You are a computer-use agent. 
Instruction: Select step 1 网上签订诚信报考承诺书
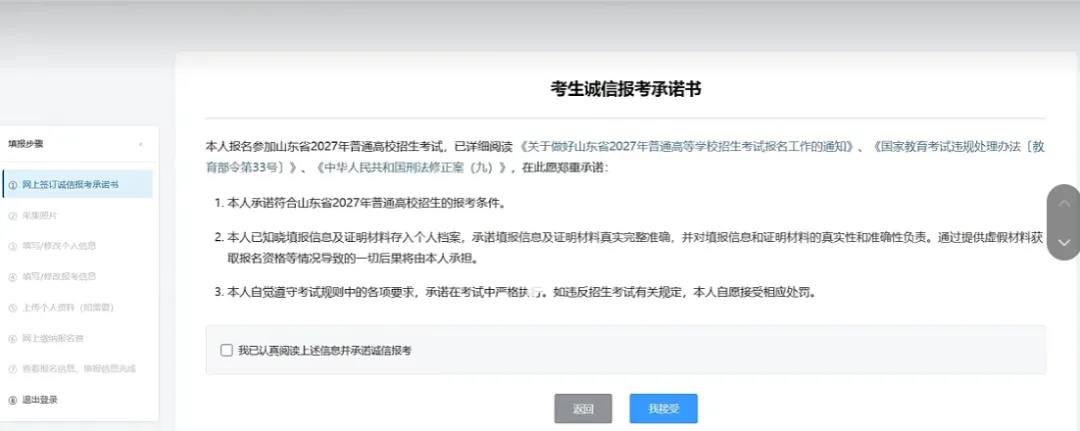pos(77,185)
